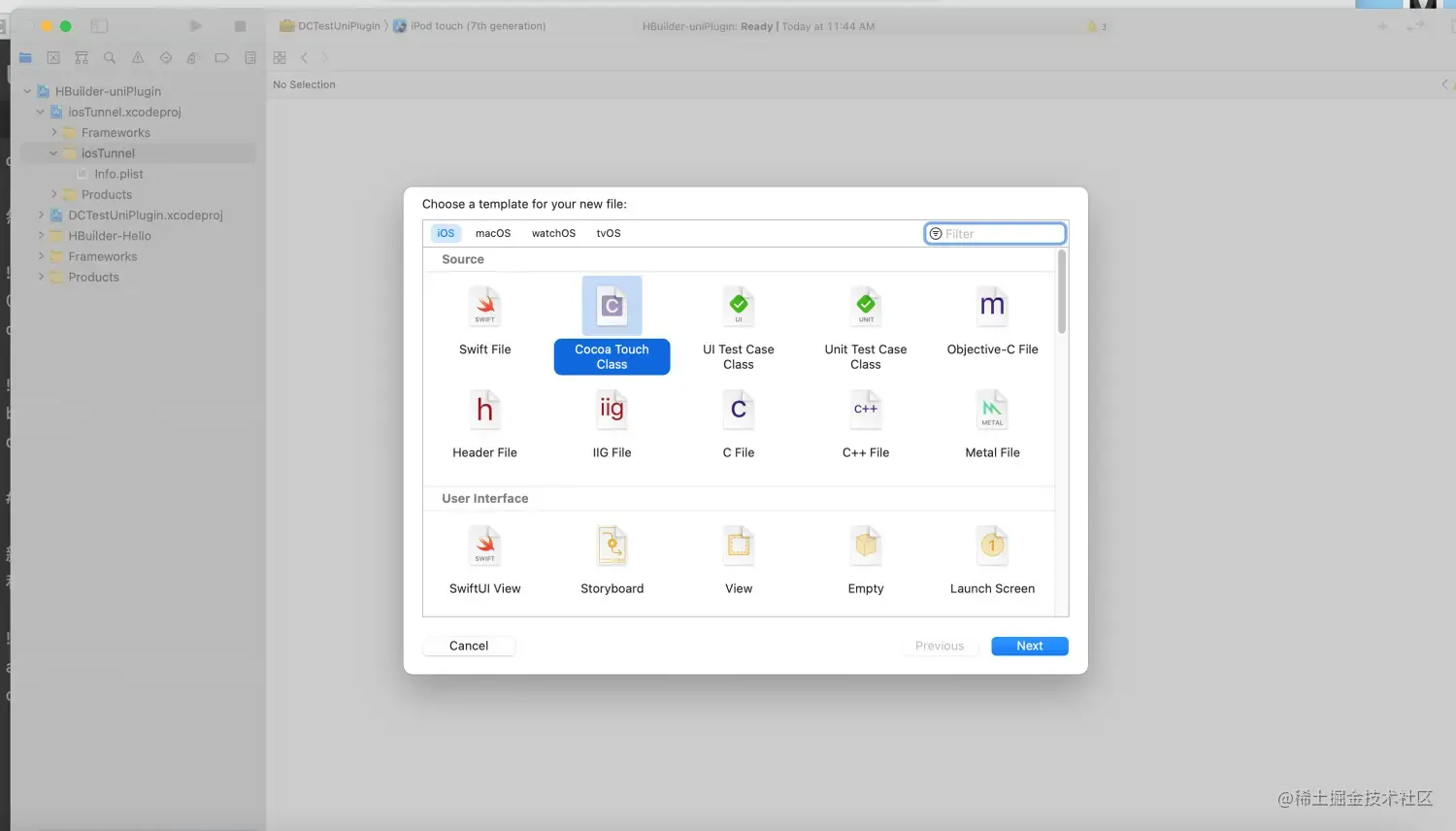Show the Issue navigator warning icon
The width and height of the screenshot is (1456, 831).
[136, 57]
